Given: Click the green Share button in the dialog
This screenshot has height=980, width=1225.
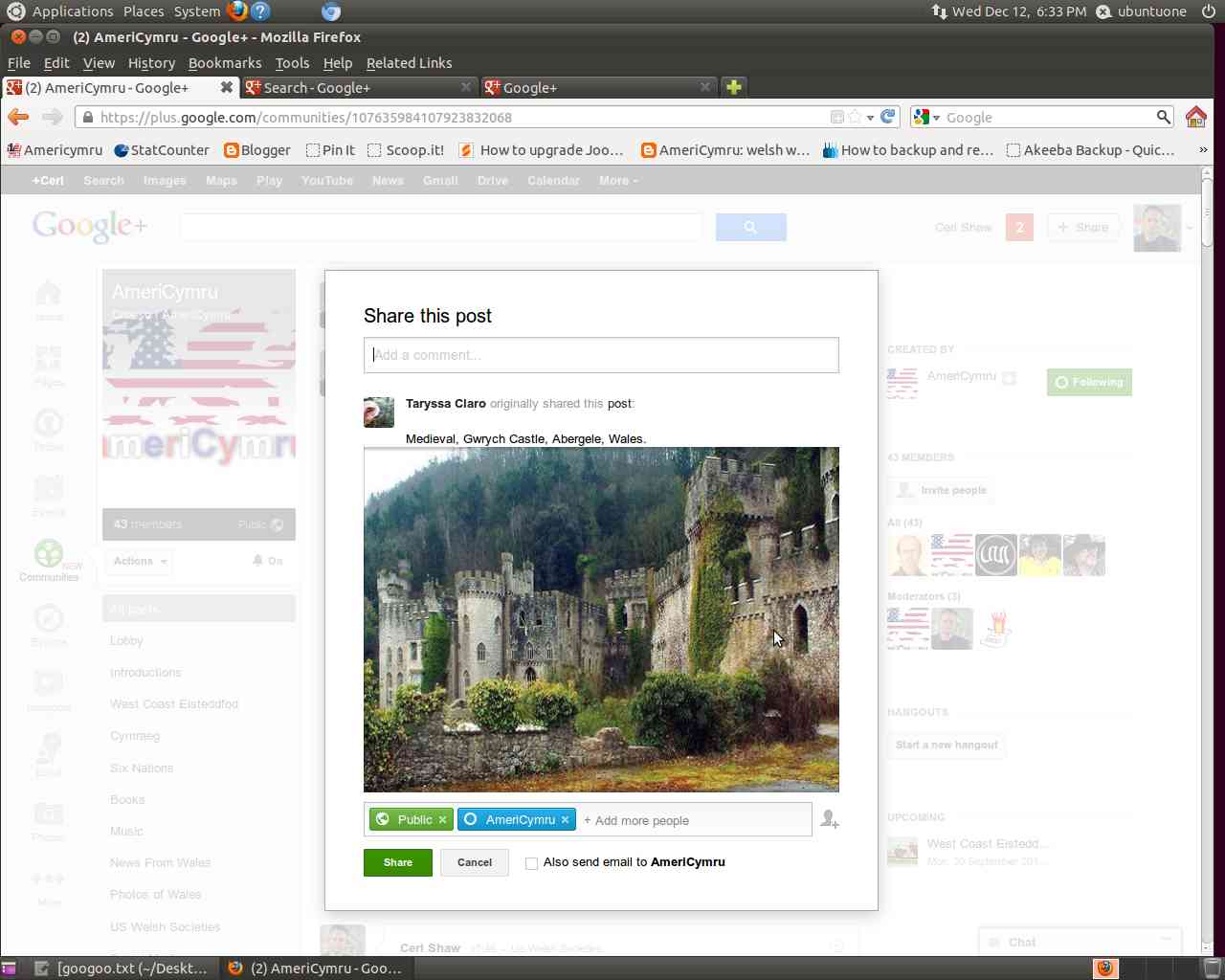Looking at the screenshot, I should [x=397, y=862].
